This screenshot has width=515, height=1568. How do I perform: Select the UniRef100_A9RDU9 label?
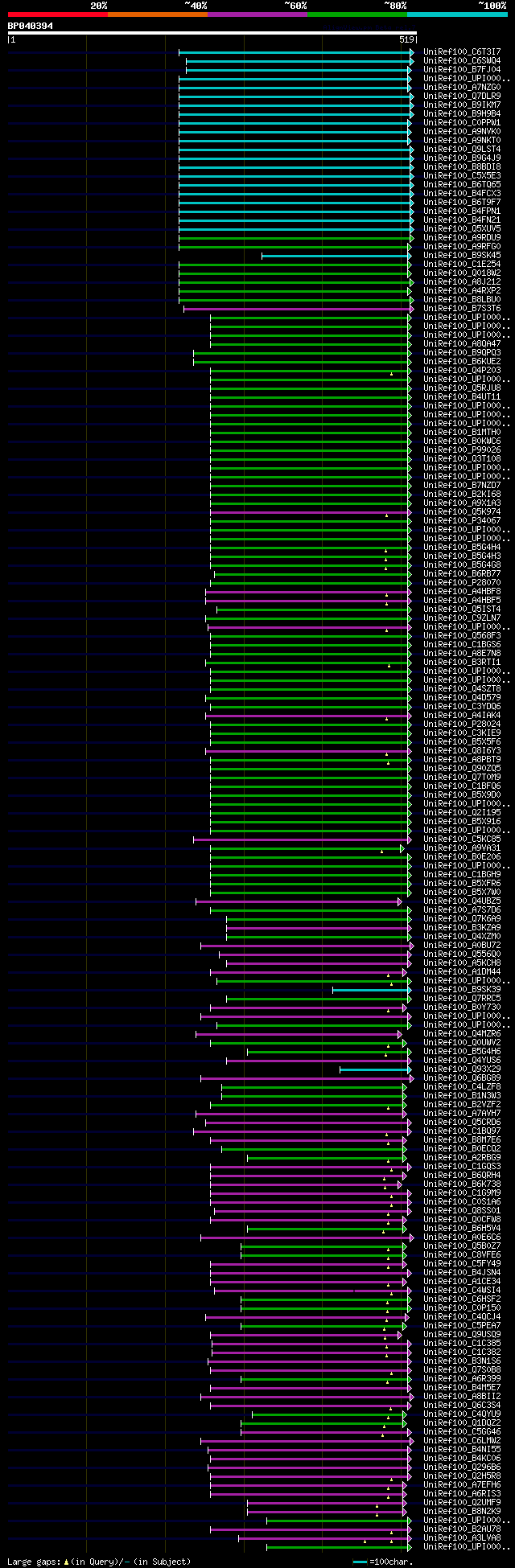tap(462, 237)
